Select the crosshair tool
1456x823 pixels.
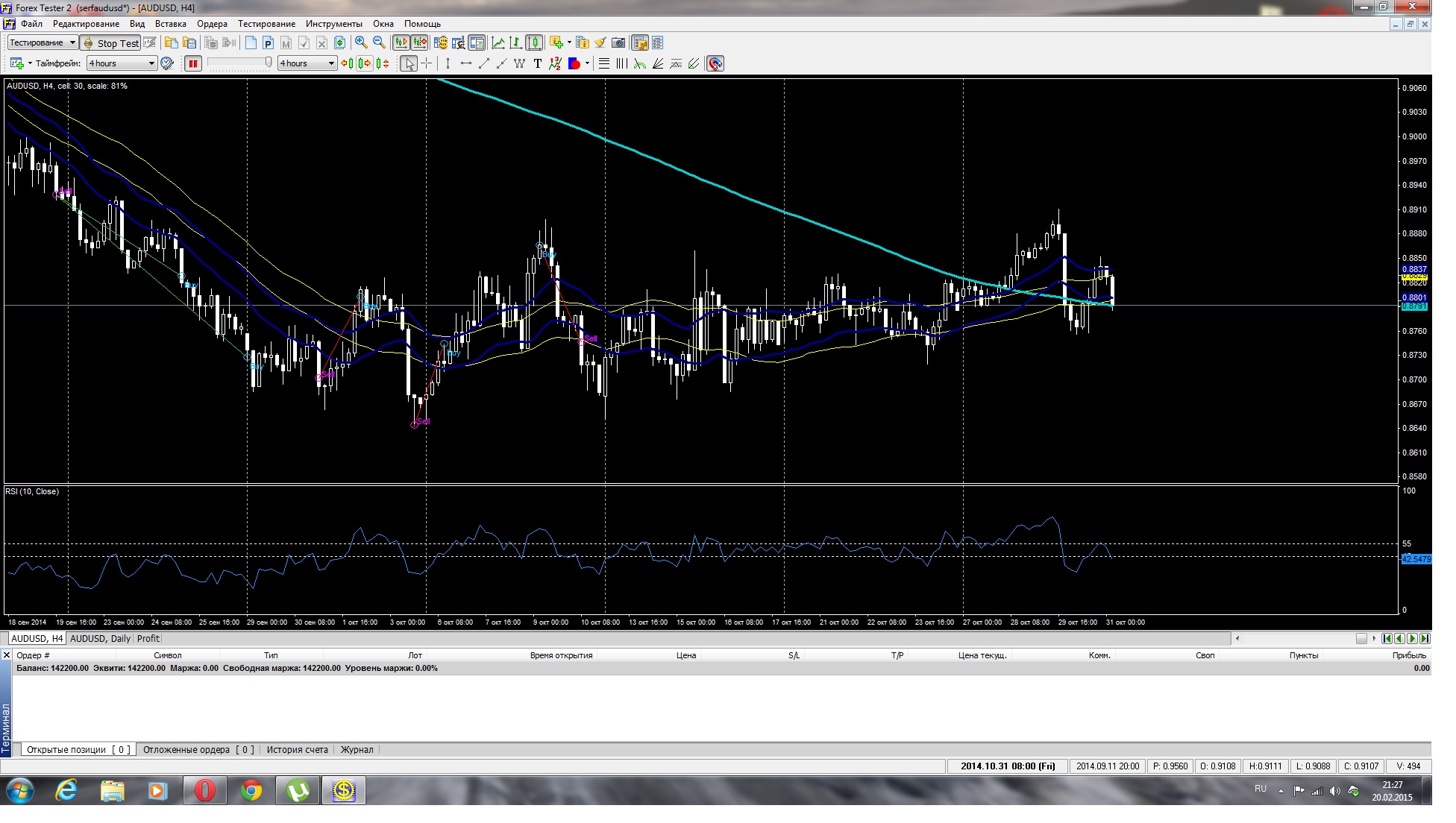tap(426, 63)
